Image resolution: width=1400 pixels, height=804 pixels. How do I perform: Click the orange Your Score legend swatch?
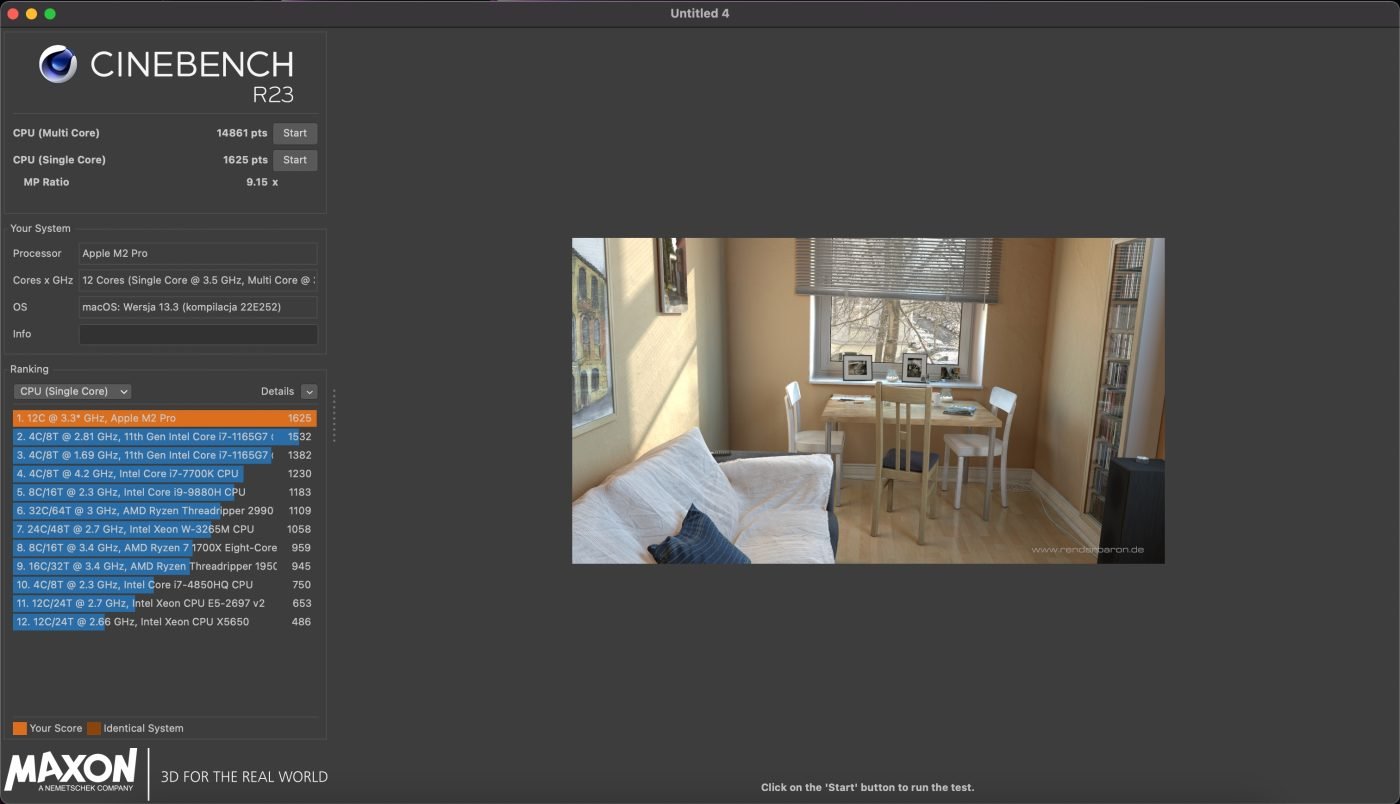[20, 728]
